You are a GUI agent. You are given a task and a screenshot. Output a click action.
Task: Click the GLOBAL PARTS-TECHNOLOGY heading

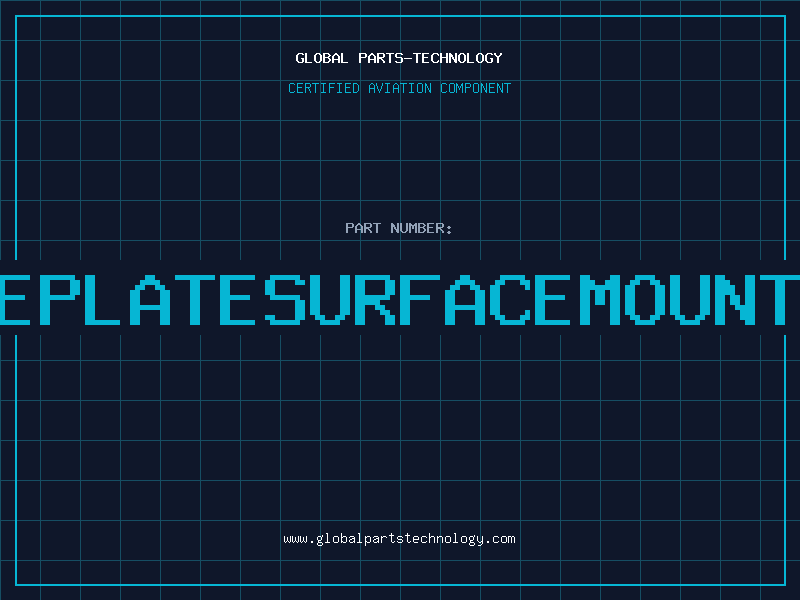(399, 58)
